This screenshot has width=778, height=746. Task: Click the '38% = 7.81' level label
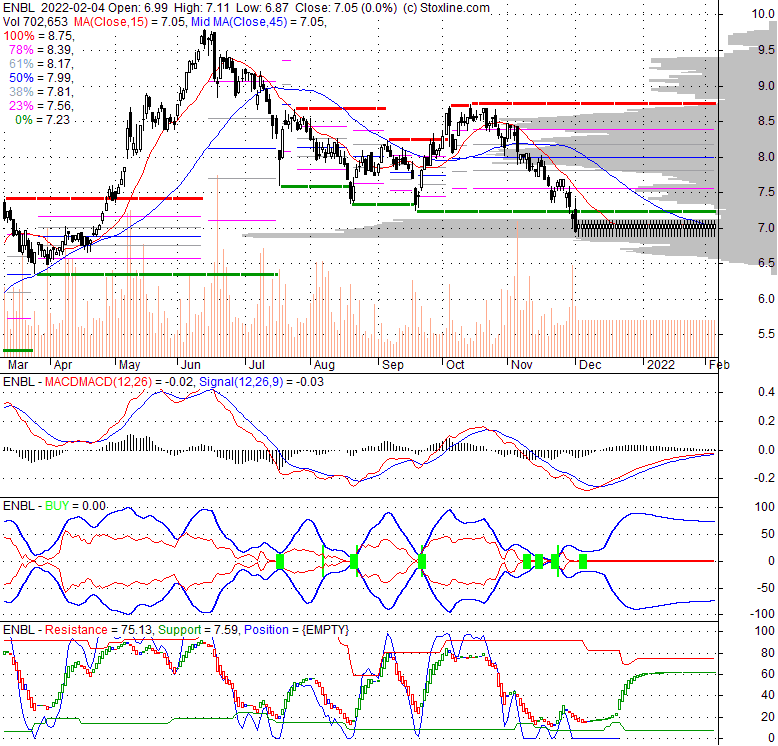click(41, 92)
